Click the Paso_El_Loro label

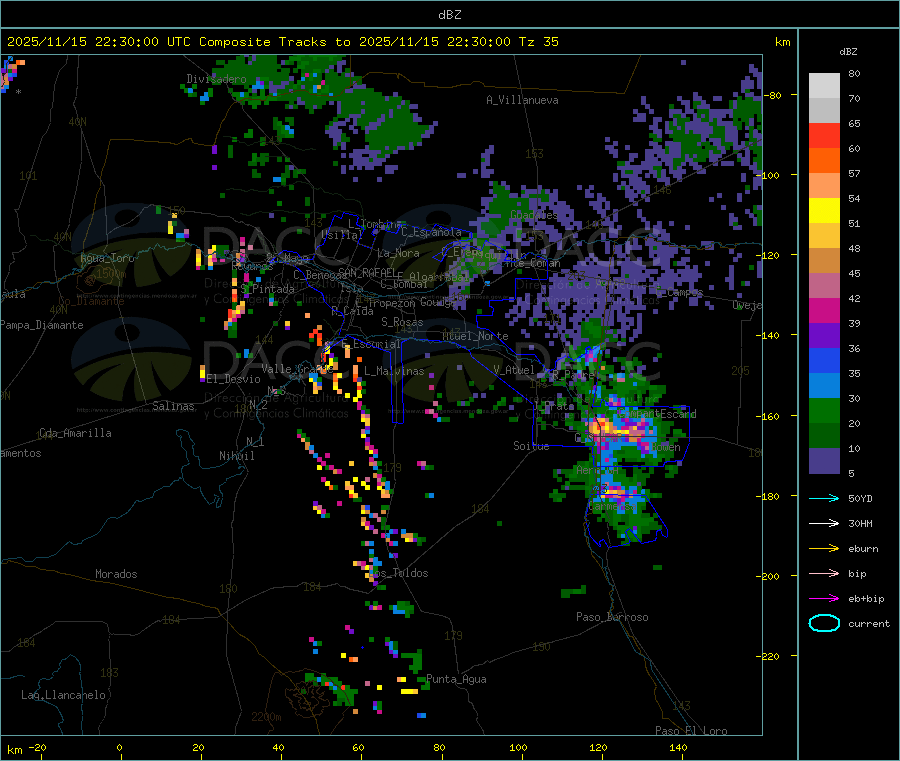(692, 731)
